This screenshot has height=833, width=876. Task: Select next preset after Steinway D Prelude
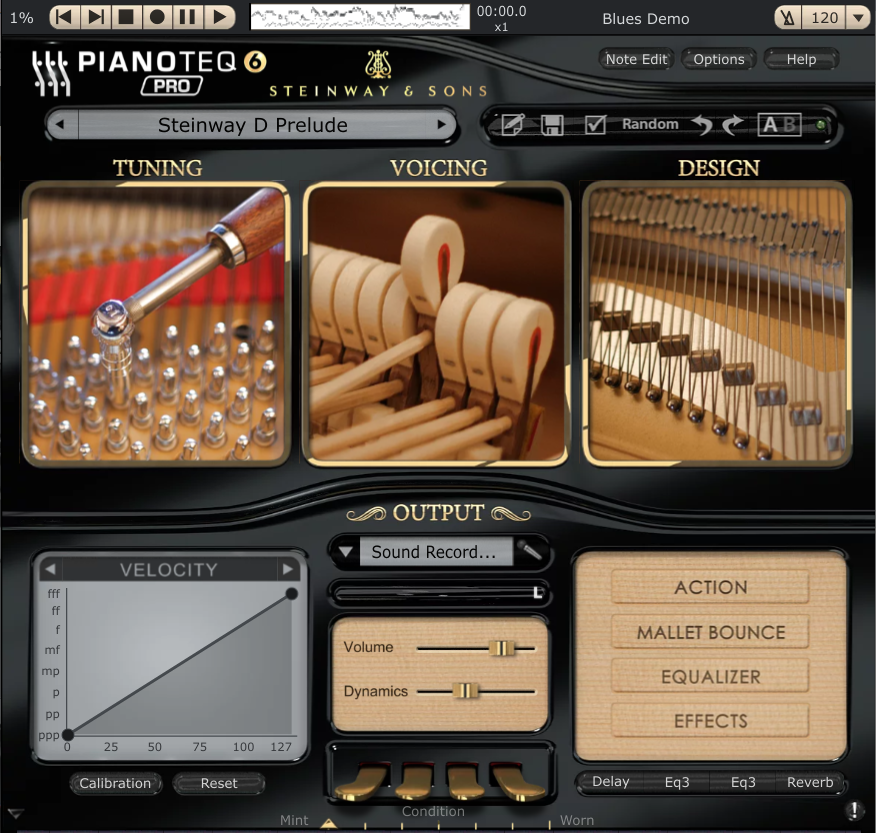click(x=441, y=125)
